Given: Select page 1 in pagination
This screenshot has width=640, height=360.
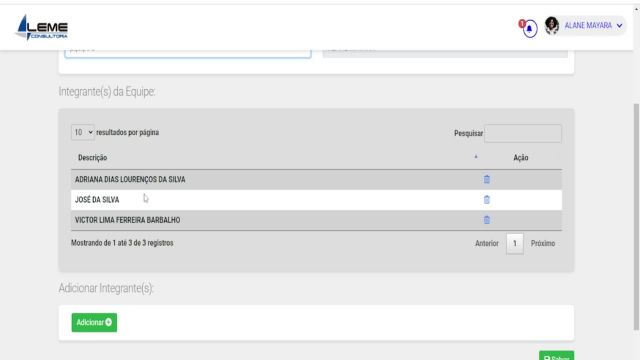Looking at the screenshot, I should click(515, 244).
